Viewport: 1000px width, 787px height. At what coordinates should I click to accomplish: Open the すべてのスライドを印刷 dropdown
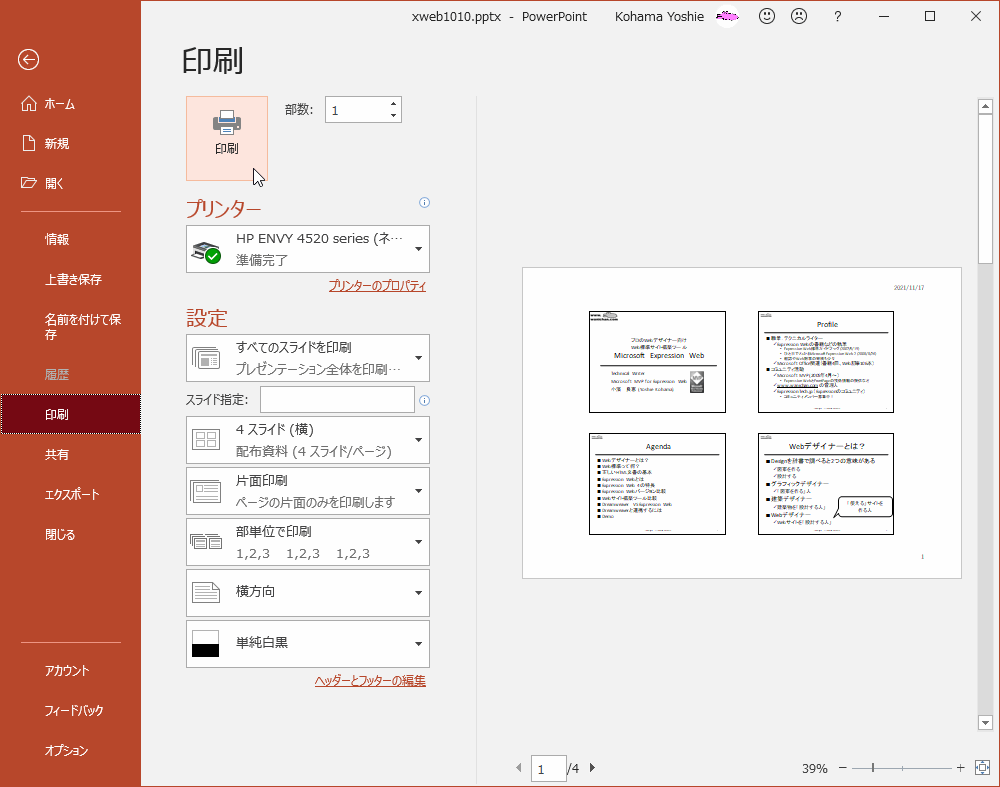pos(307,358)
